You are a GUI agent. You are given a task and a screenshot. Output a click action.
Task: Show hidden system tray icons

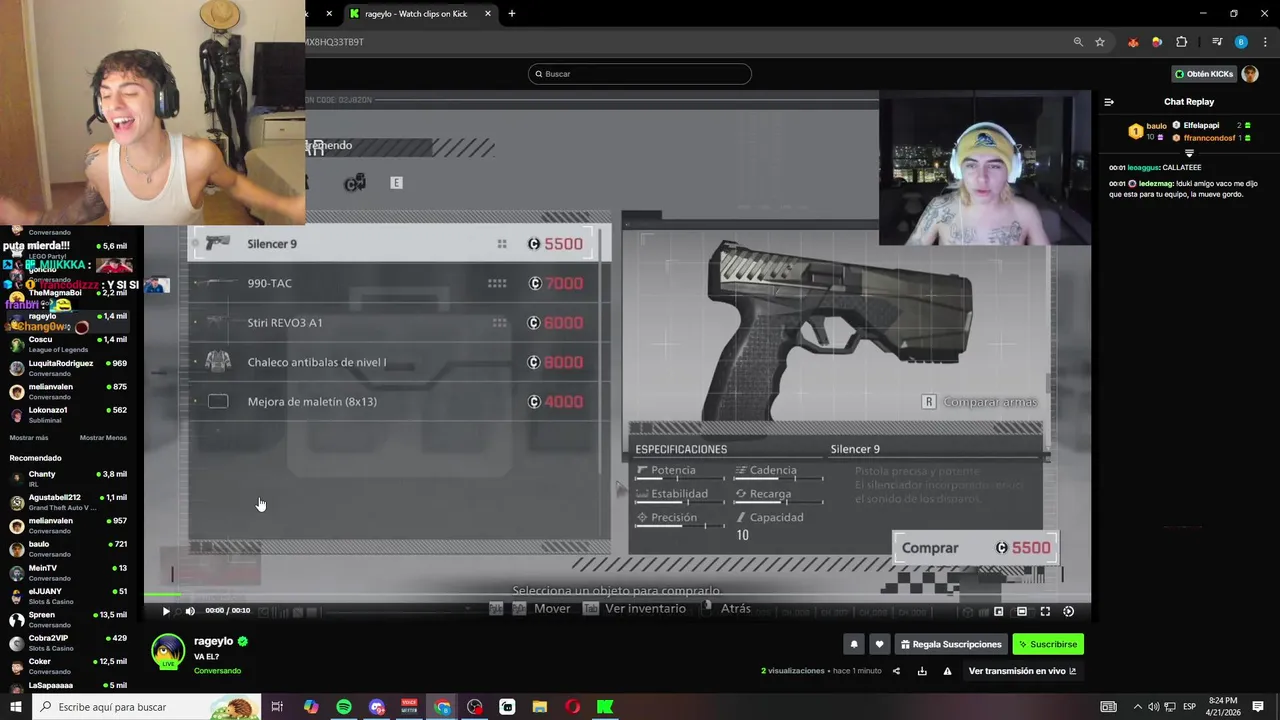(x=1136, y=707)
